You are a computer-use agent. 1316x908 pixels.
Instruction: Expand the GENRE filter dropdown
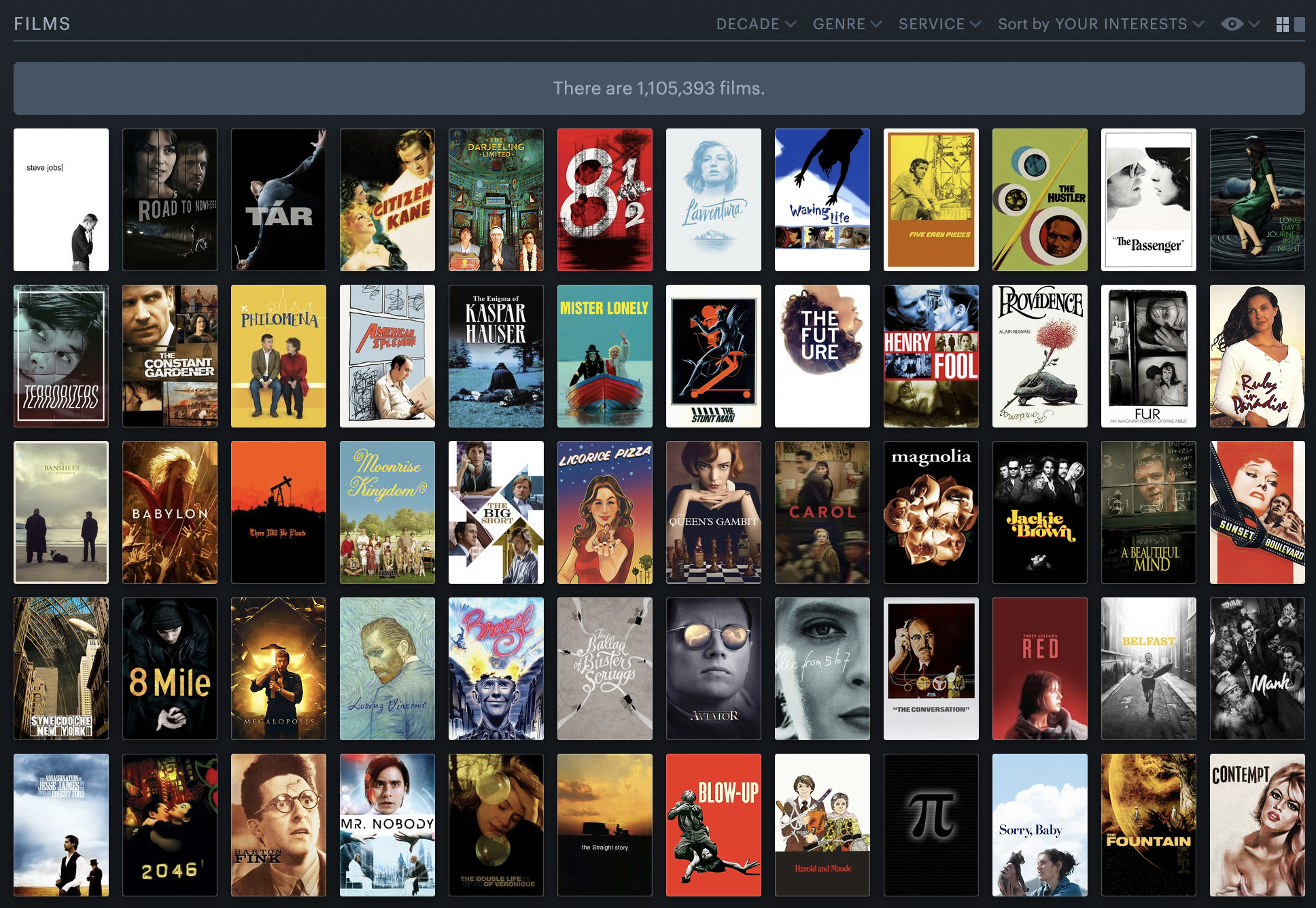click(x=847, y=24)
